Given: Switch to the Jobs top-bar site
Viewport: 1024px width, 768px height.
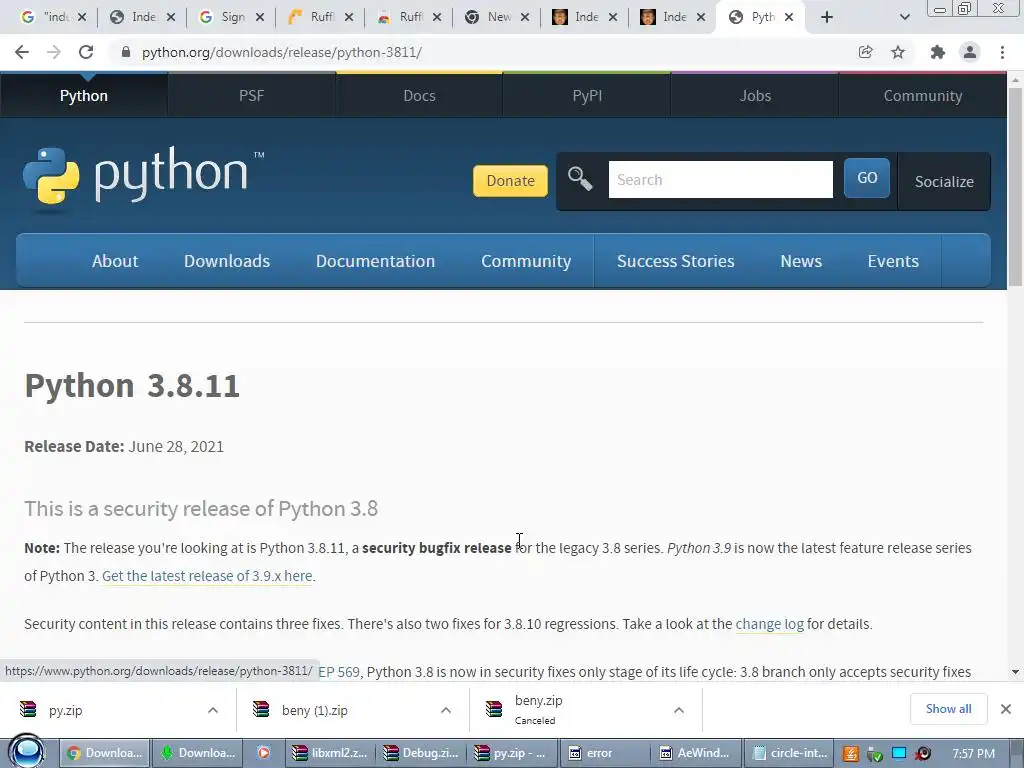Looking at the screenshot, I should point(755,95).
